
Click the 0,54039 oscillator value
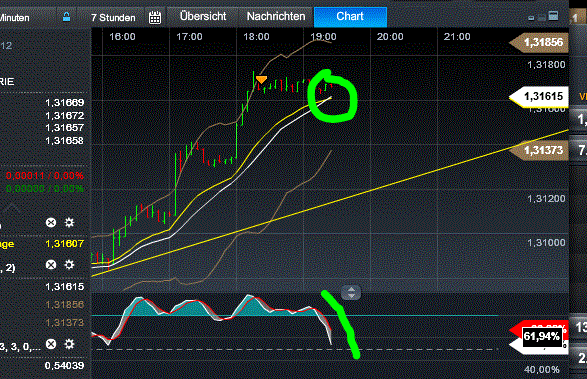coord(64,366)
